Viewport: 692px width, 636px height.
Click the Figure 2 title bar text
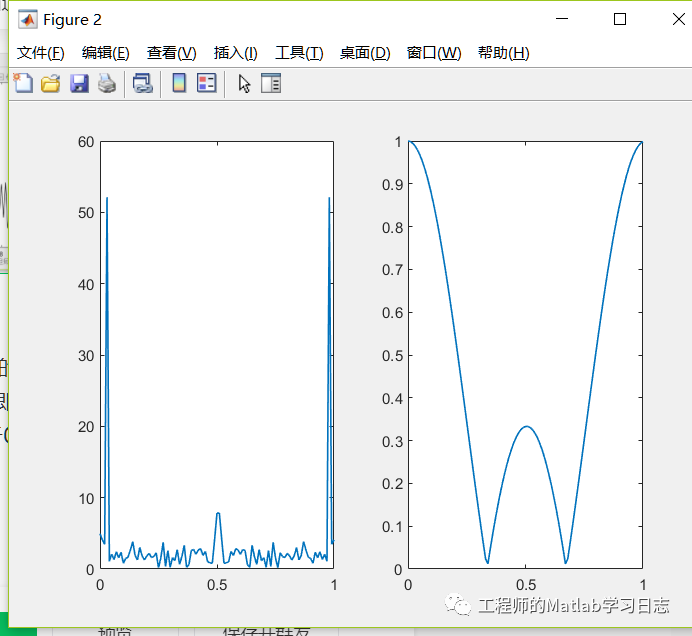pyautogui.click(x=72, y=20)
